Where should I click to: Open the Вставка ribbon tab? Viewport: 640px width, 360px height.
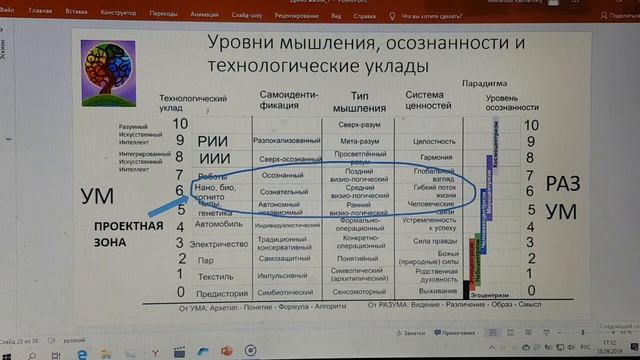pos(76,12)
